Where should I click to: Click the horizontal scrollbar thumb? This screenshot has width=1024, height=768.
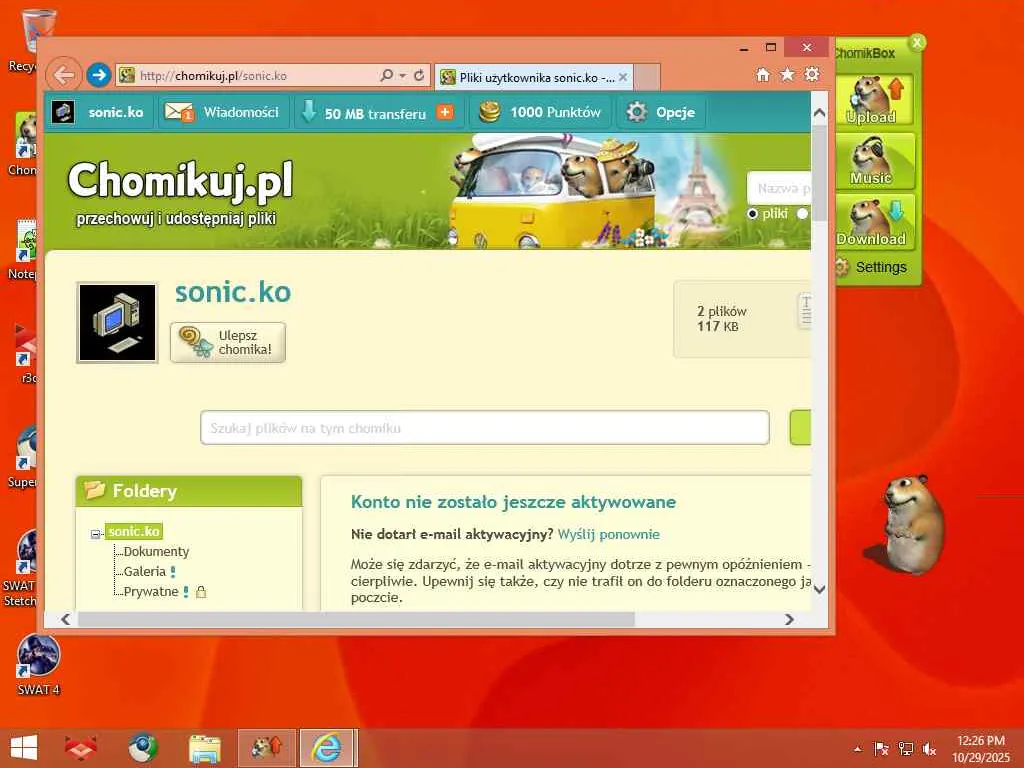pyautogui.click(x=356, y=619)
